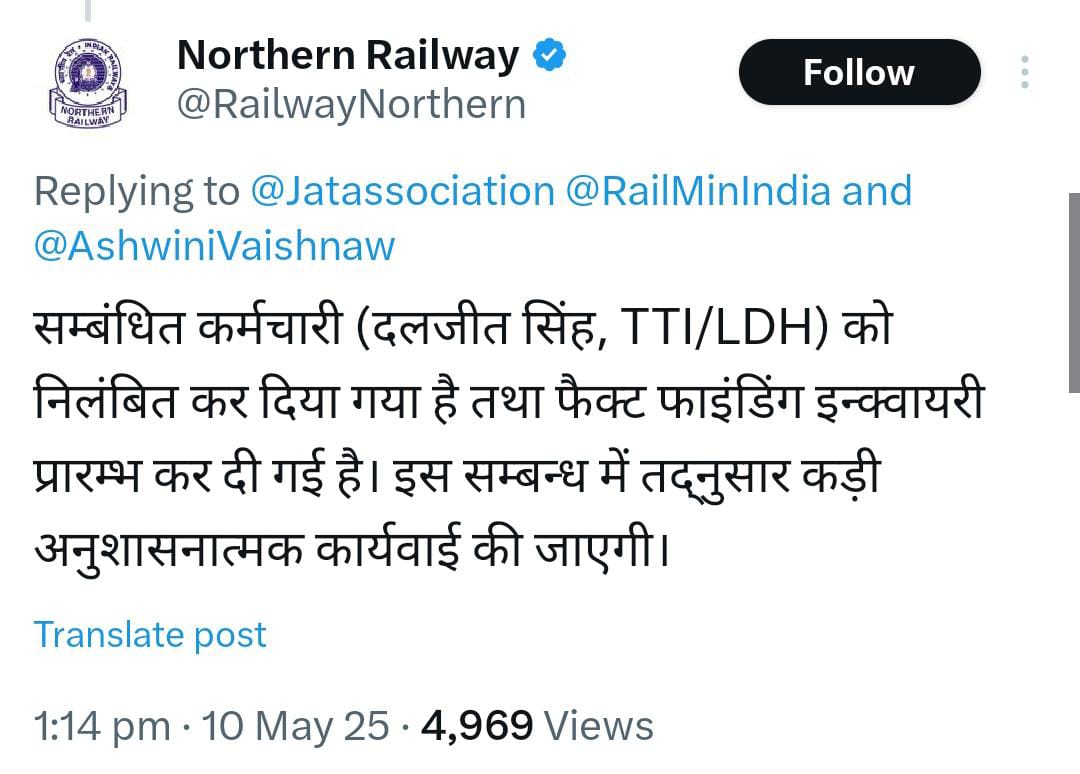View the 4,969 Views count
This screenshot has width=1080, height=774.
point(537,726)
